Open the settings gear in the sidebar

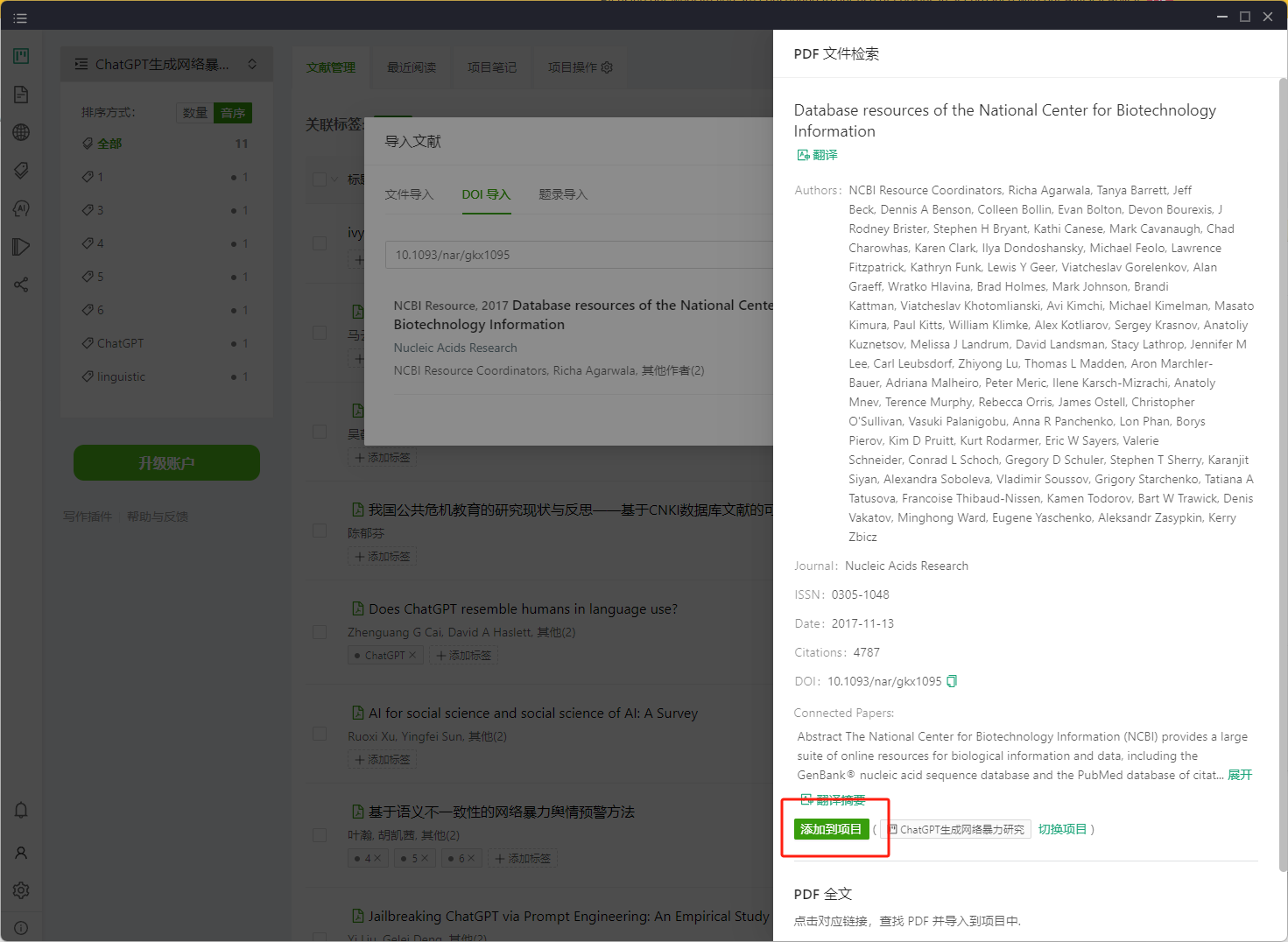21,890
